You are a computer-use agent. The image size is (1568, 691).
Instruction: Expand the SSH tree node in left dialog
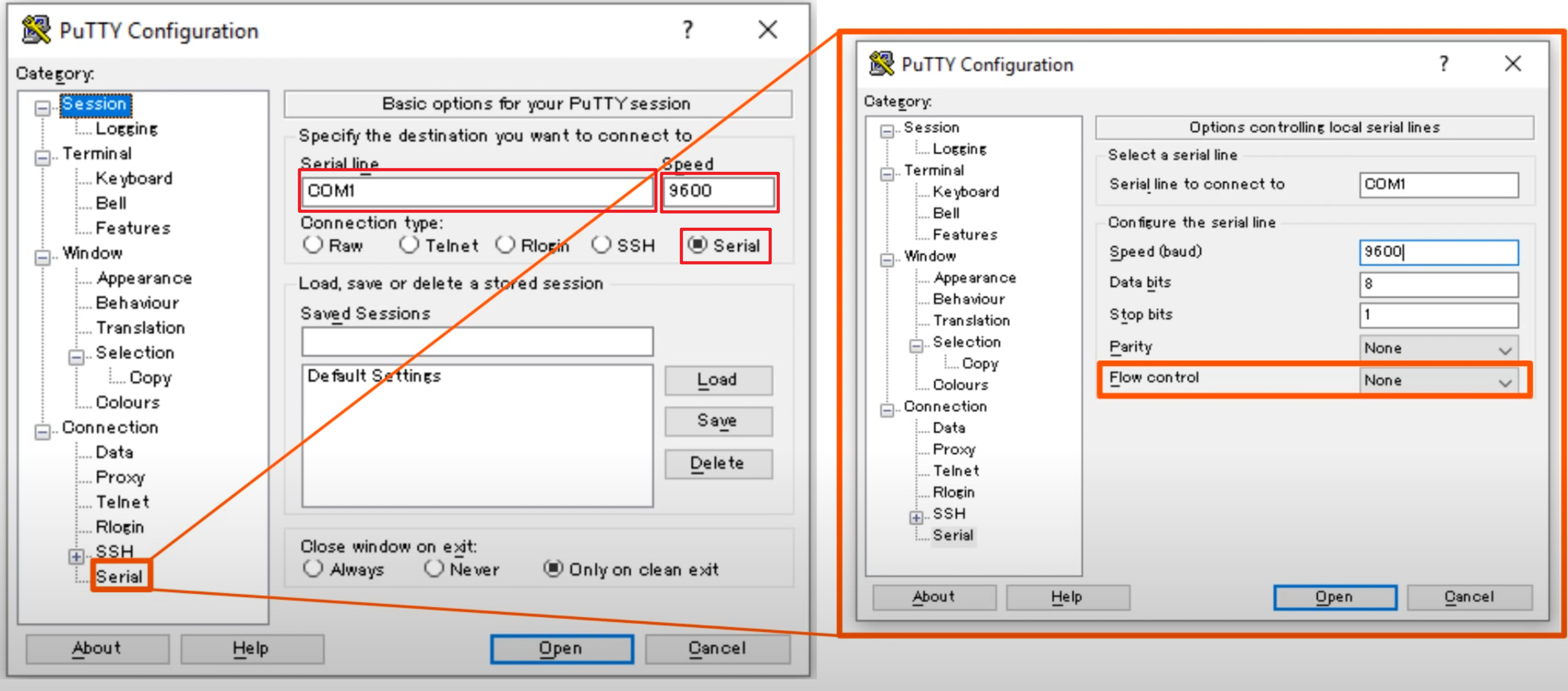pos(76,556)
